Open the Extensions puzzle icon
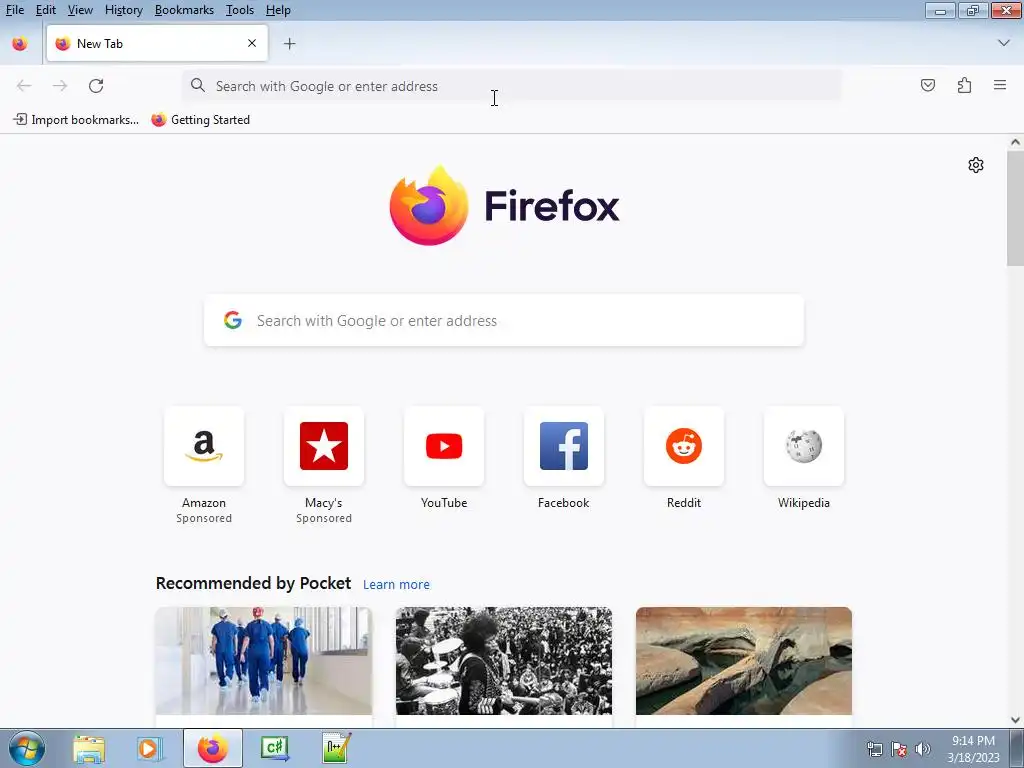This screenshot has height=768, width=1024. (x=964, y=85)
